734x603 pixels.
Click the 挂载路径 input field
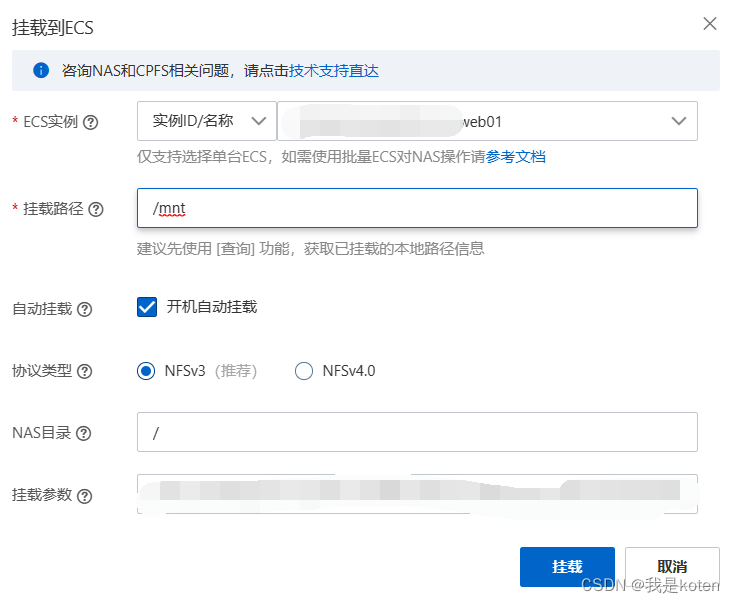pos(417,209)
